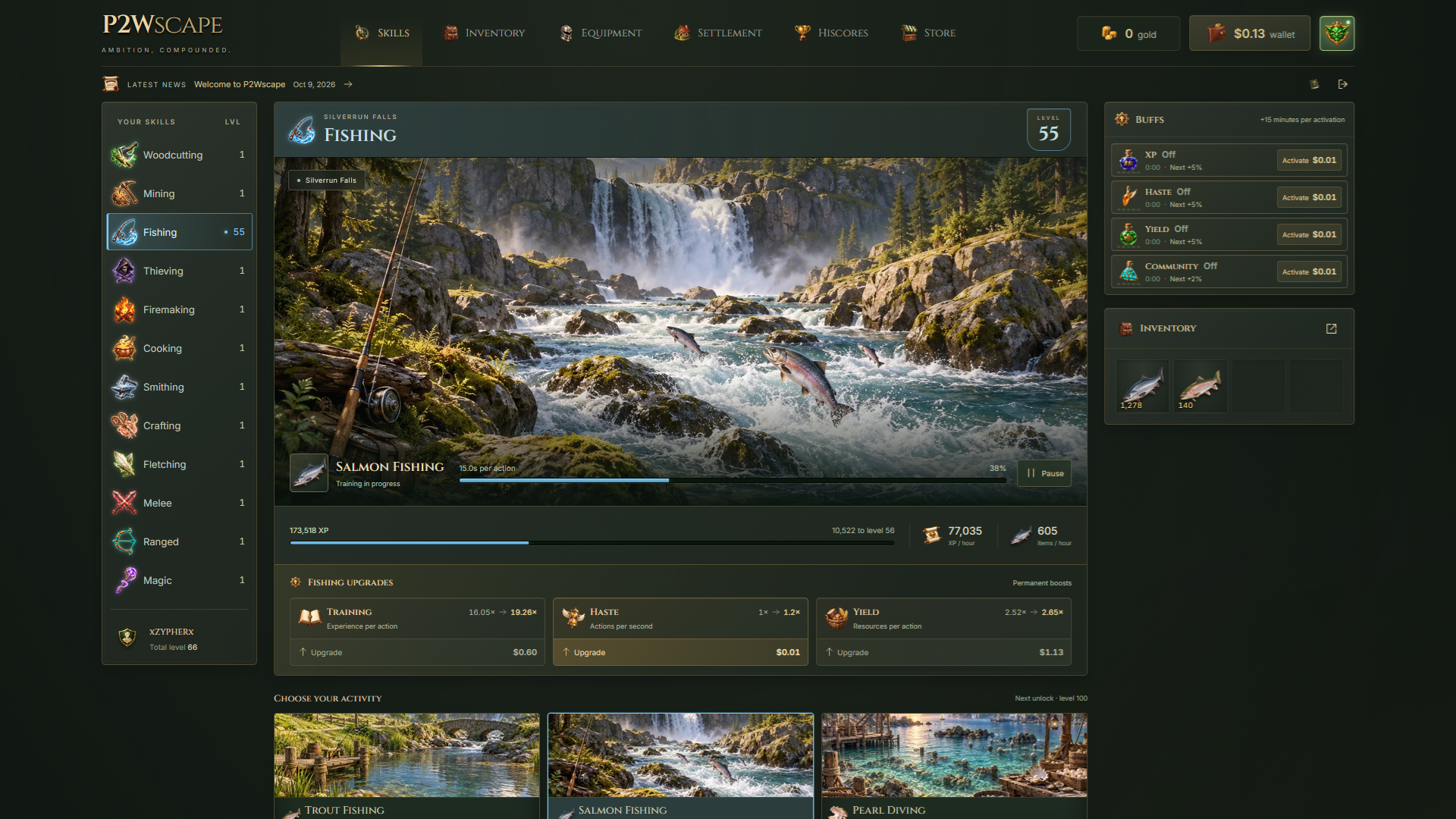This screenshot has width=1456, height=819.
Task: Select the Woodcutting skill icon
Action: [x=124, y=155]
